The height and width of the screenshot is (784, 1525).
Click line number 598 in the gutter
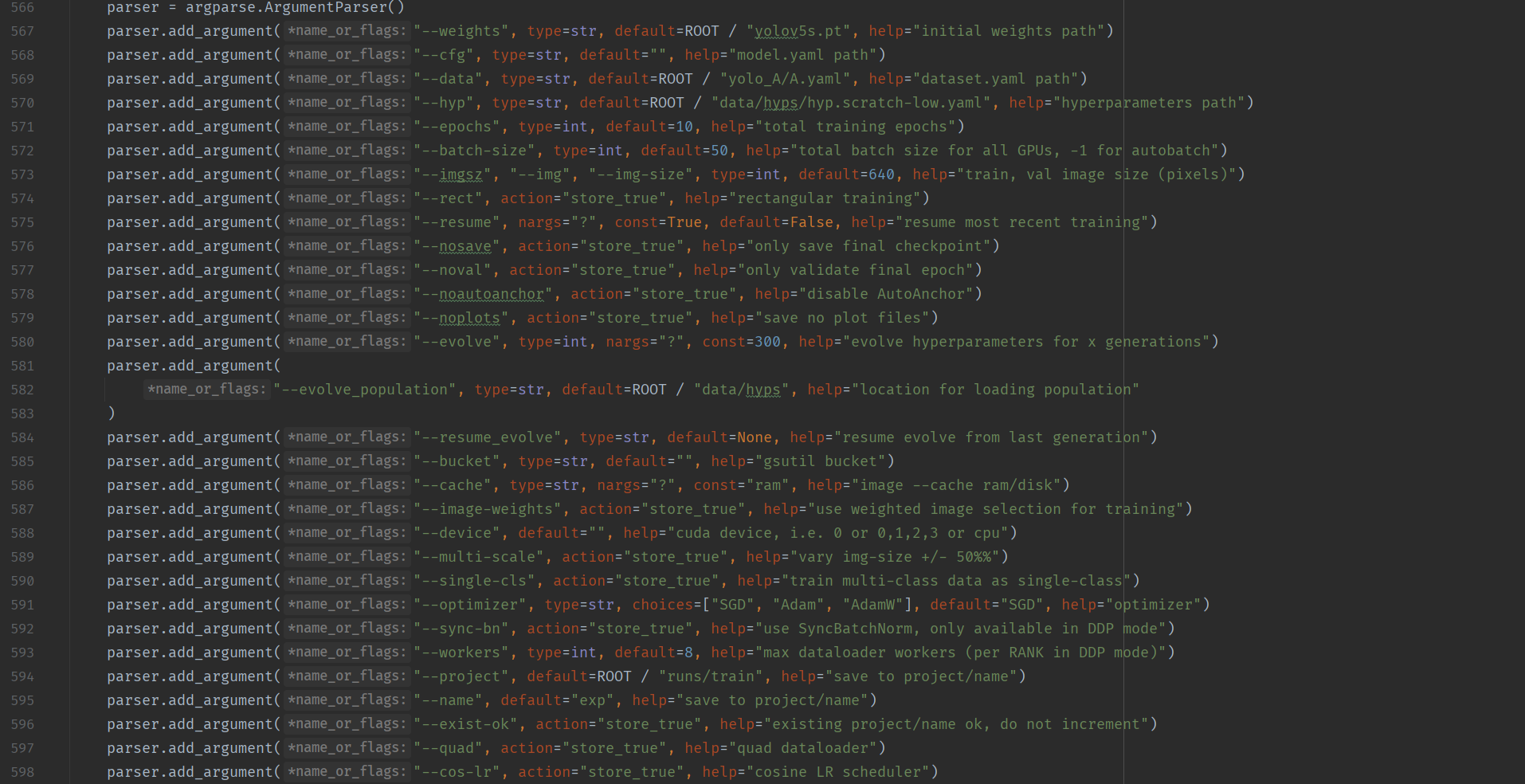(x=22, y=772)
